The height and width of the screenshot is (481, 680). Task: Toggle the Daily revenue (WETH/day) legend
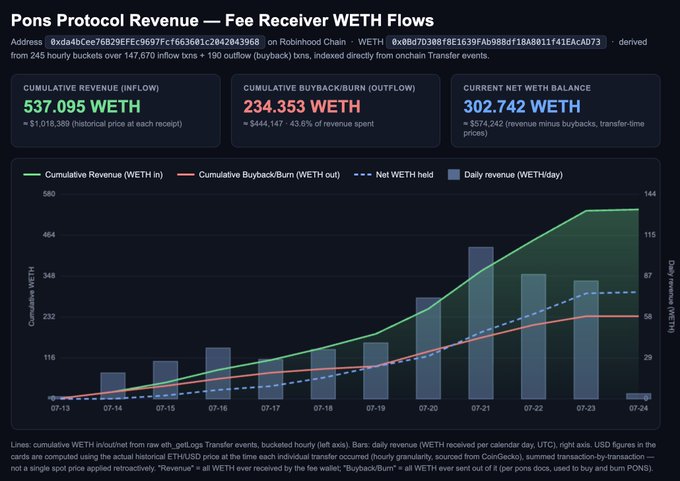pyautogui.click(x=505, y=175)
